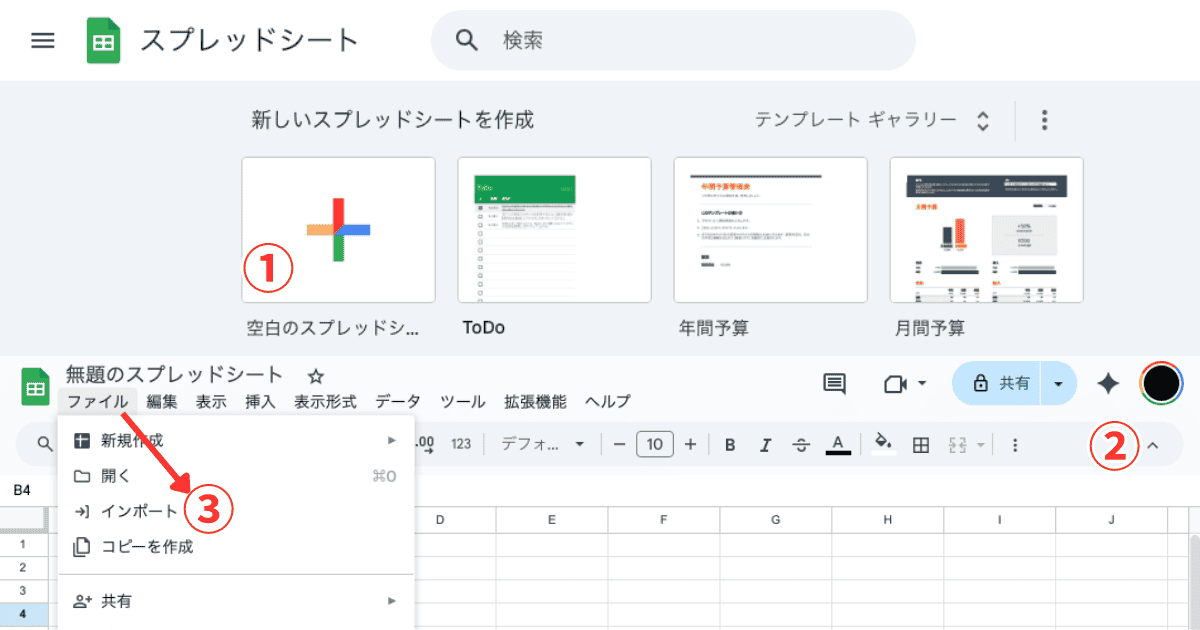This screenshot has width=1200, height=630.
Task: Open the borders tool
Action: tap(922, 445)
